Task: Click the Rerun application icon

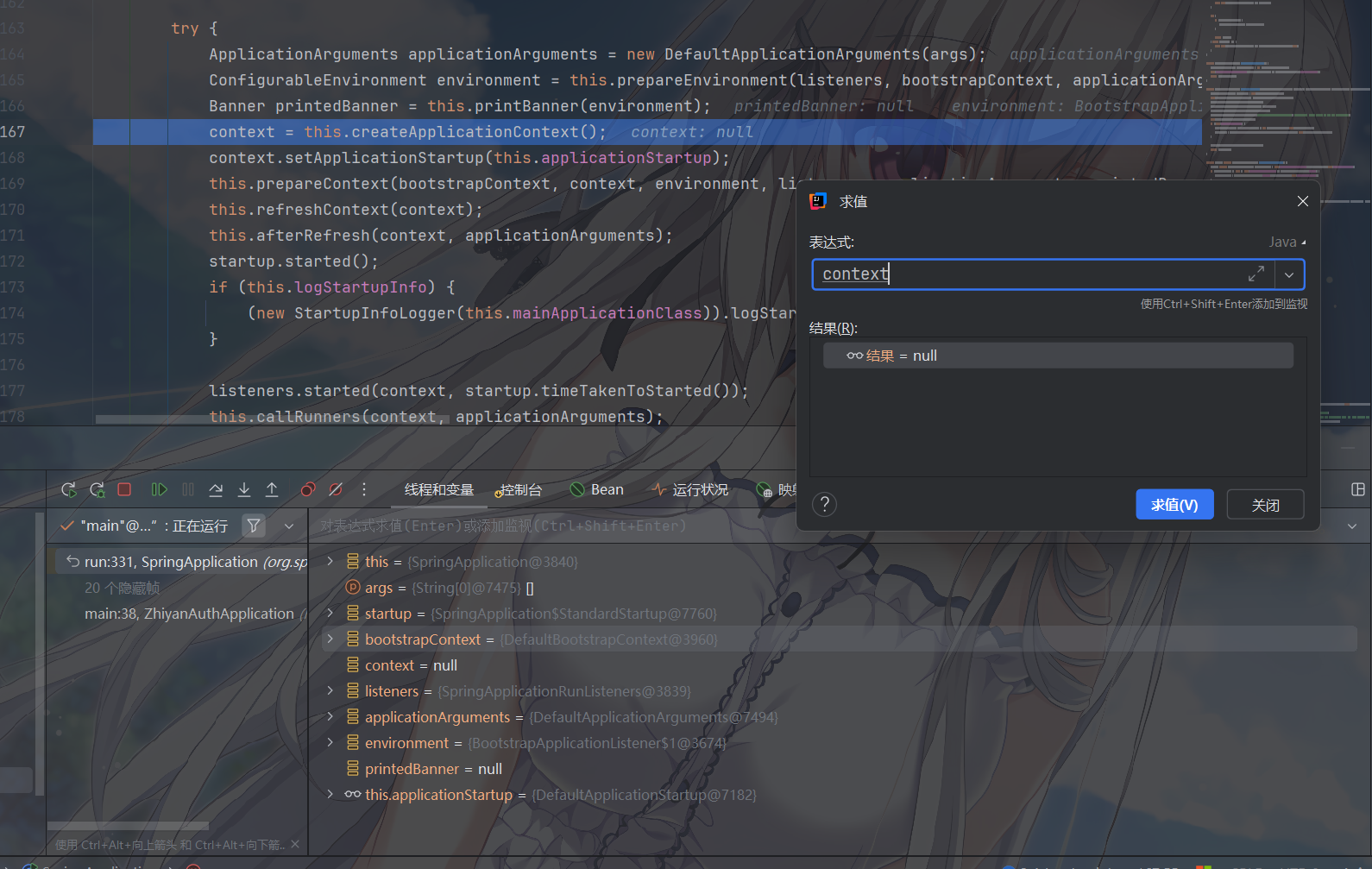Action: coord(69,490)
